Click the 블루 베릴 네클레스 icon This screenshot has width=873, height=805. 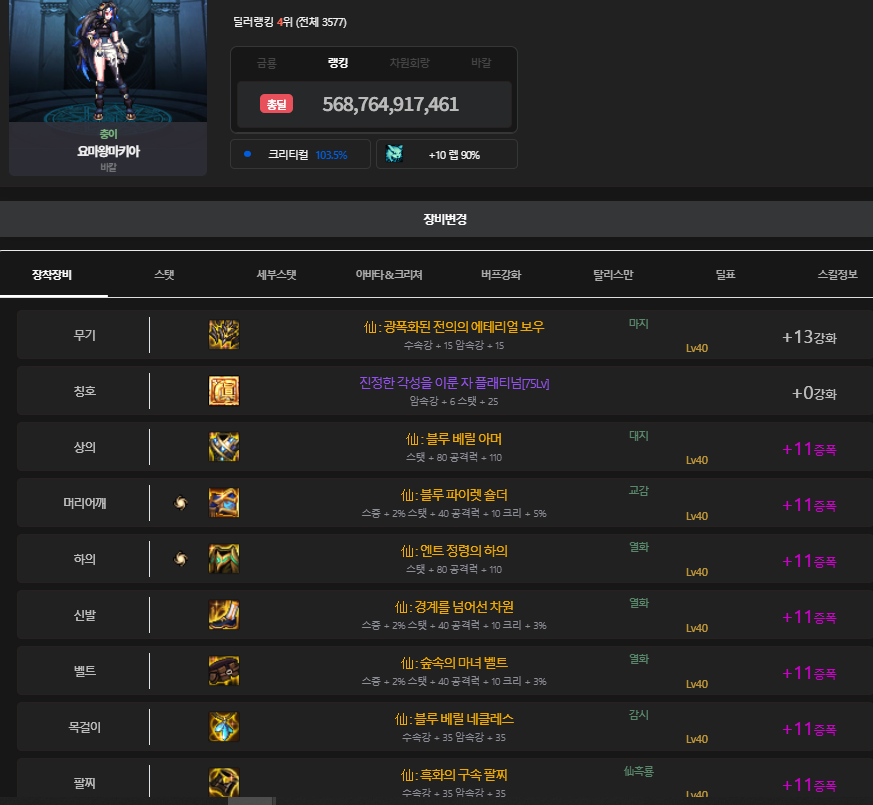click(223, 727)
